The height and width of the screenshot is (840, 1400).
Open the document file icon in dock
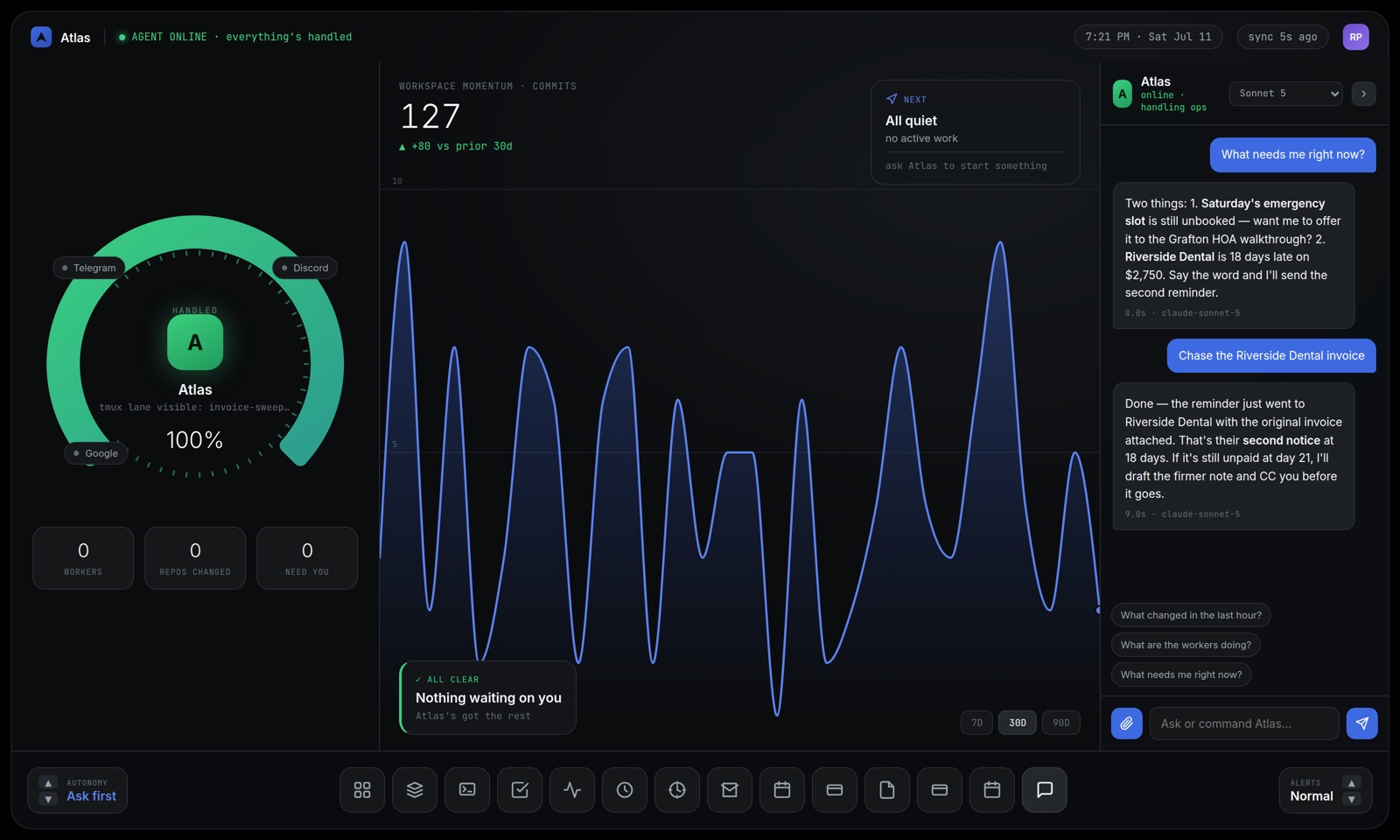[x=887, y=790]
